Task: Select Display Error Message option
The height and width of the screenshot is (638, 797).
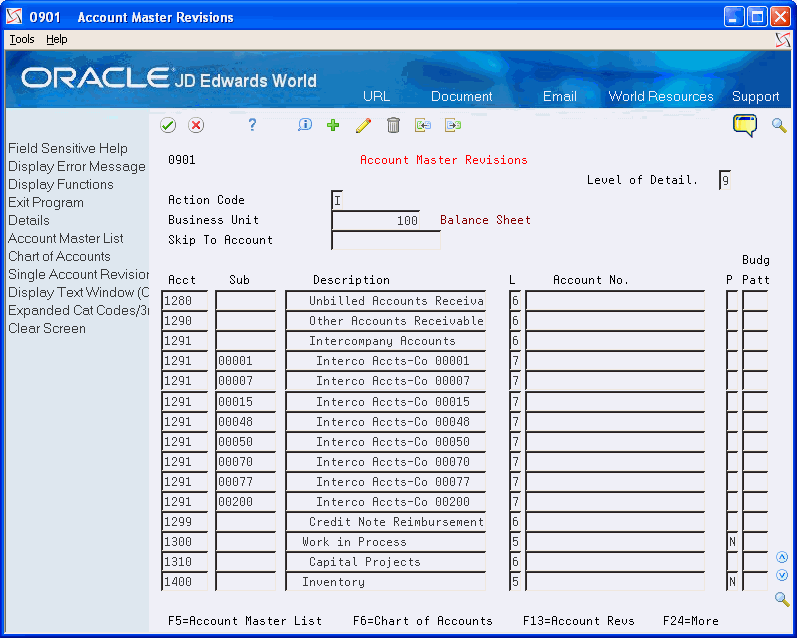Action: tap(77, 166)
